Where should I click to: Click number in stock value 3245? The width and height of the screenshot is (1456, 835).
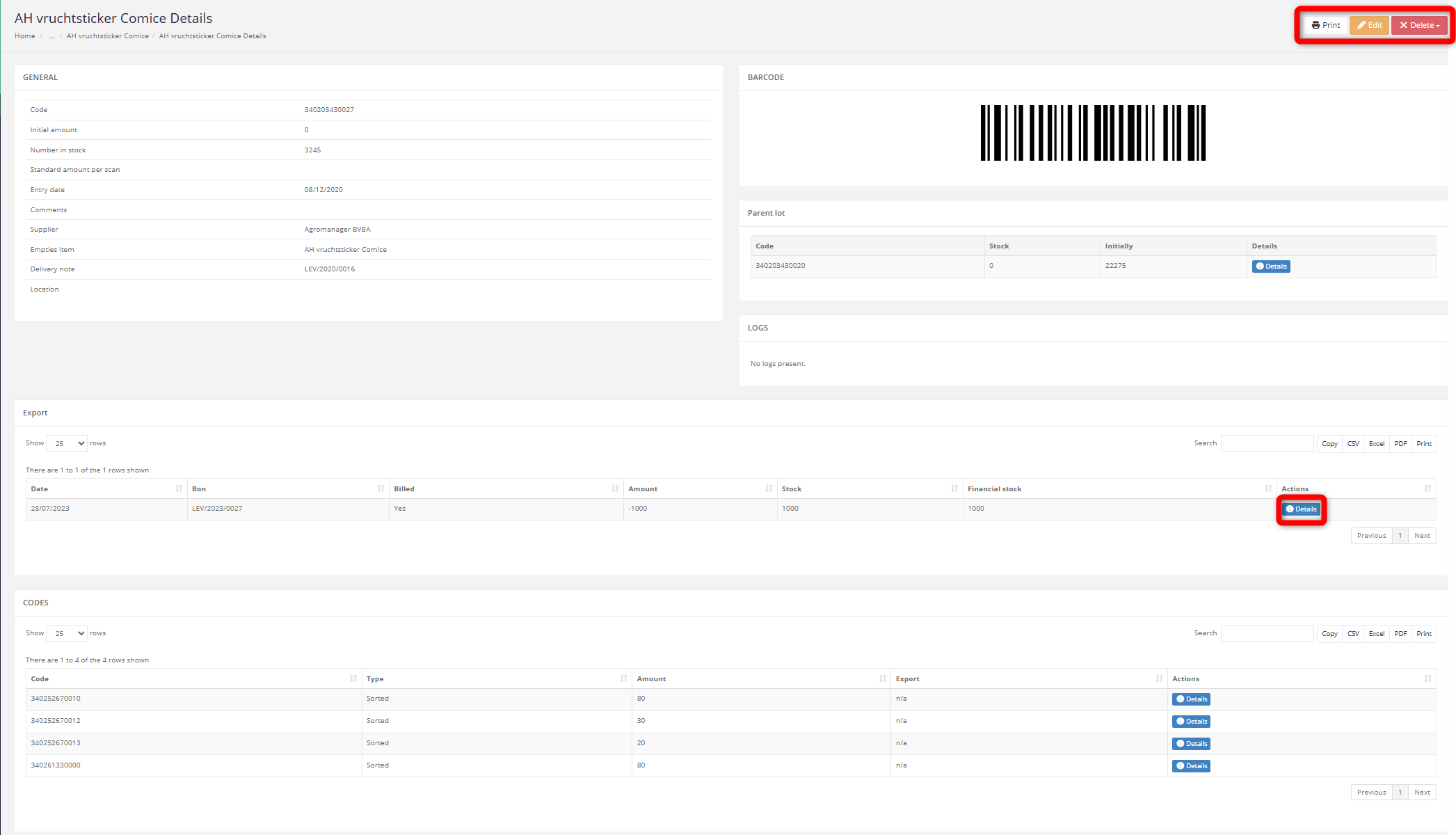312,150
